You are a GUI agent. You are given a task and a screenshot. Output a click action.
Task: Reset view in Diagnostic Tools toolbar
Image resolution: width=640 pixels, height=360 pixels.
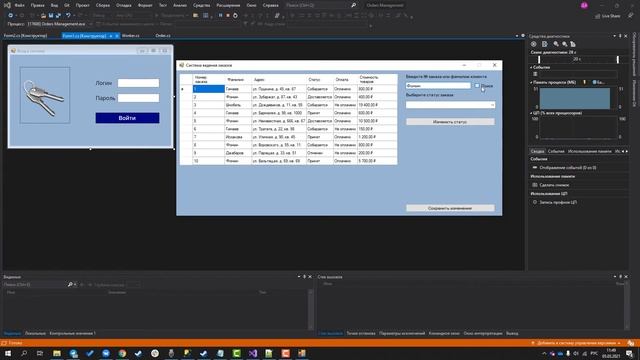click(573, 44)
